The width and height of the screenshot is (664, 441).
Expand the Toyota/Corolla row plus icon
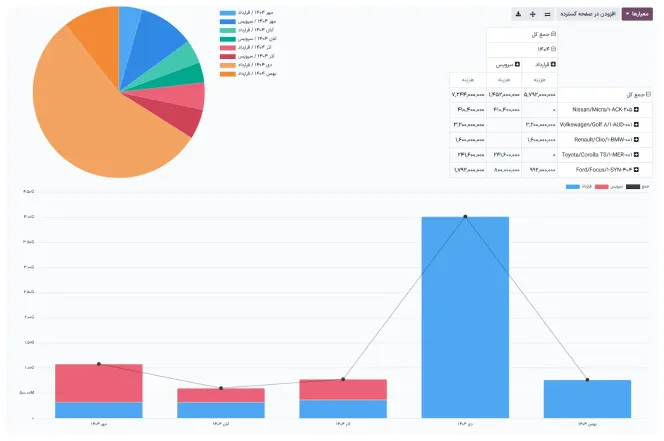[x=635, y=155]
